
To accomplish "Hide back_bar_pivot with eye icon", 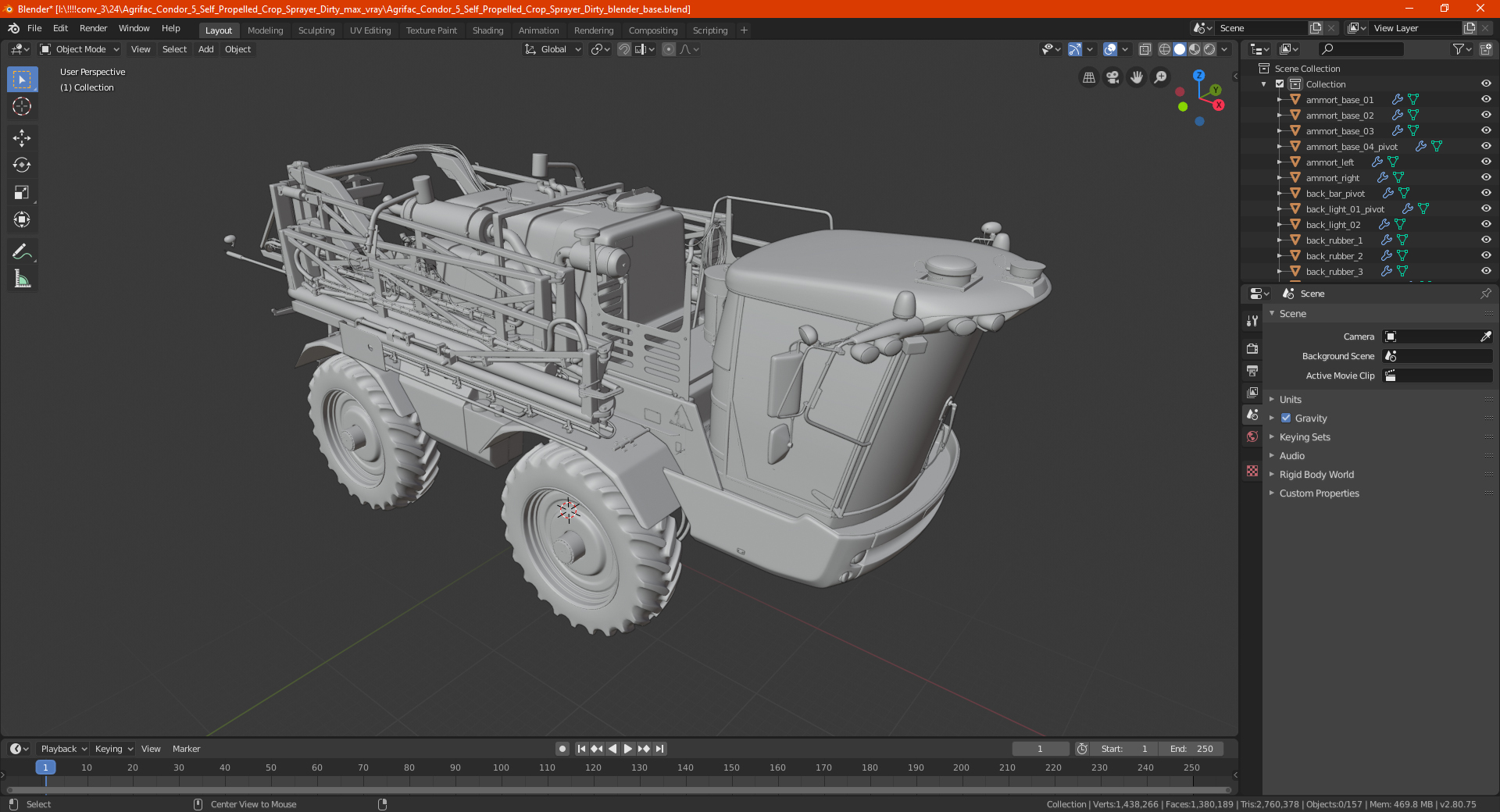I will click(x=1486, y=194).
